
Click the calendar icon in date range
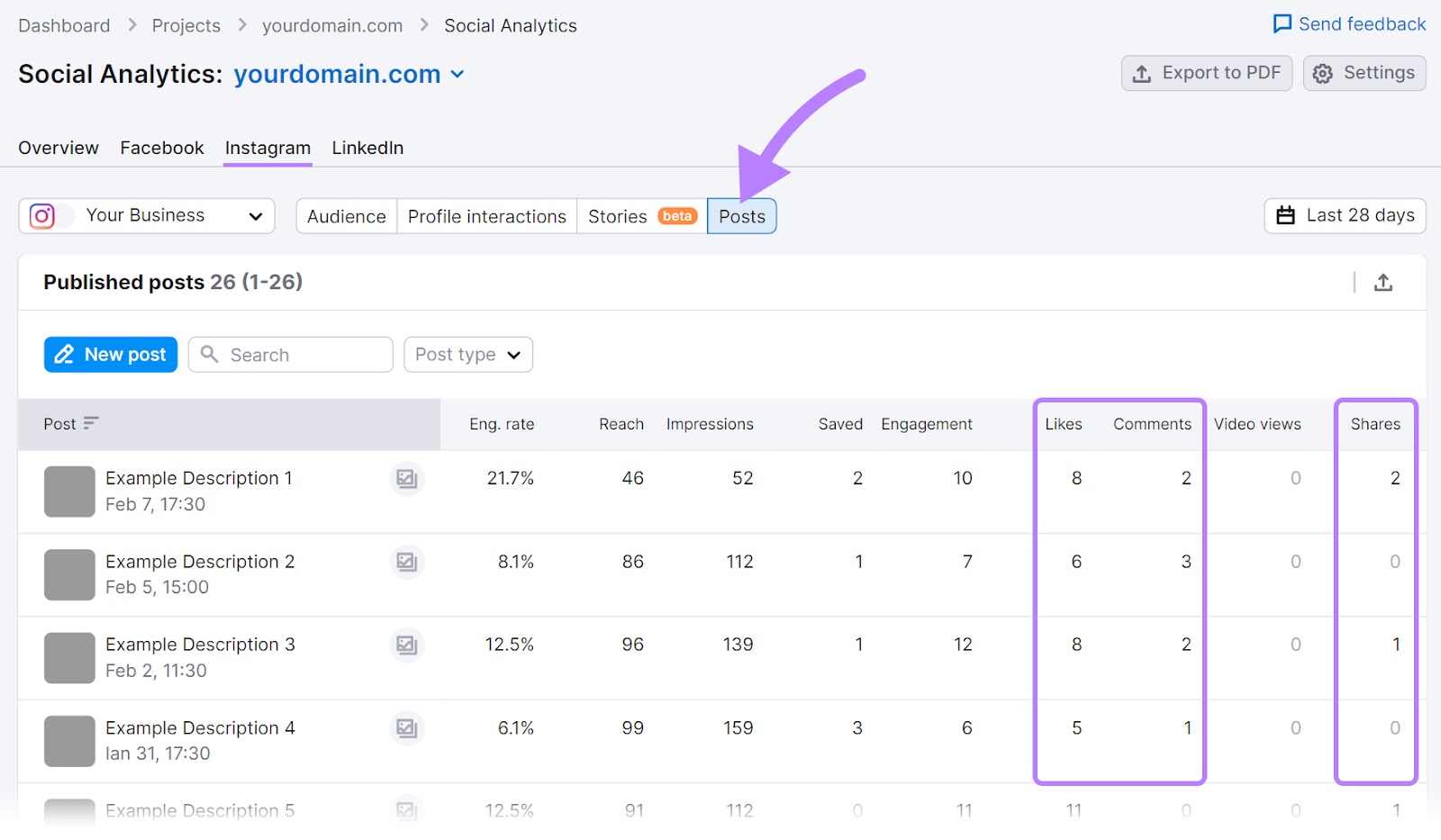pos(1286,215)
